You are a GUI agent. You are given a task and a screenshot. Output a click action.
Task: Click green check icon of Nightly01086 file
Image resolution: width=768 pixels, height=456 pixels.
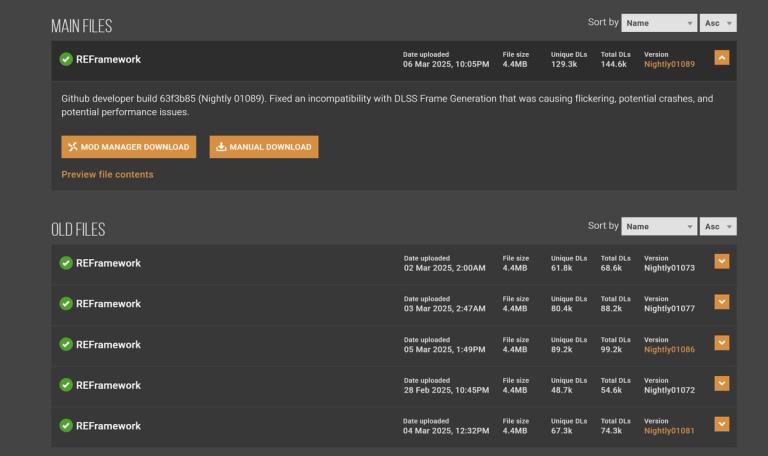pos(66,344)
